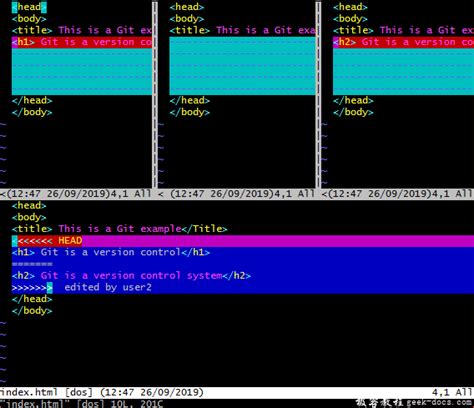Click the <head> line in the bottom merge pane
The width and height of the screenshot is (474, 408).
(29, 206)
